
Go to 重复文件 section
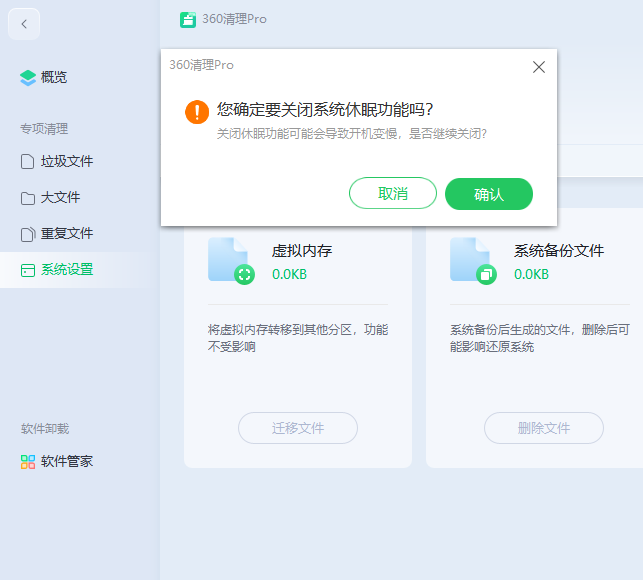pyautogui.click(x=57, y=234)
